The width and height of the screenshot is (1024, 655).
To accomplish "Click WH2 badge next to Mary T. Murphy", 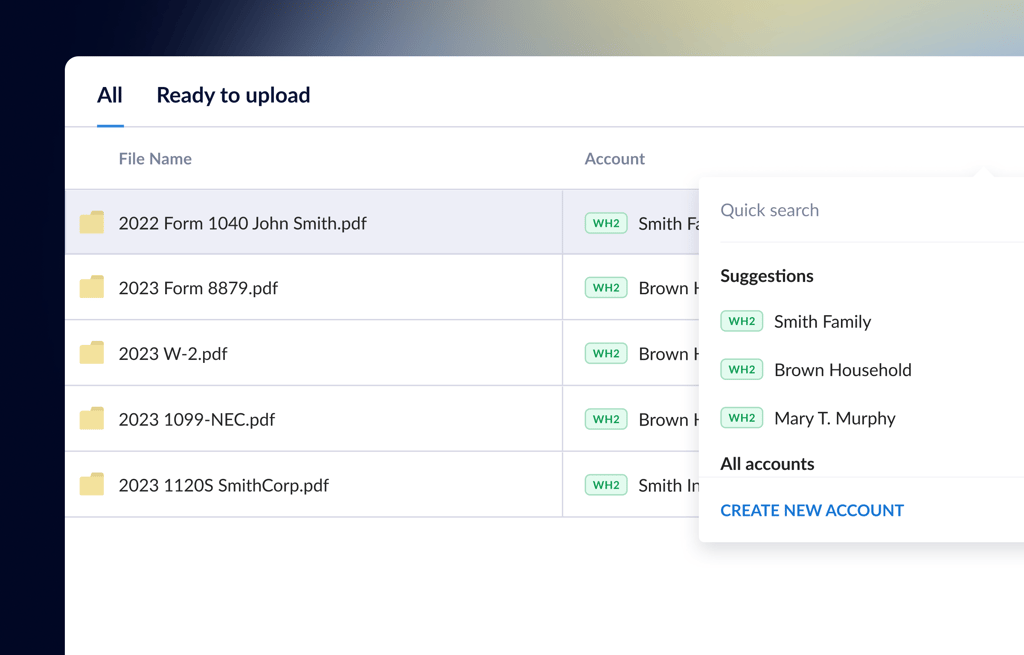I will coord(741,418).
